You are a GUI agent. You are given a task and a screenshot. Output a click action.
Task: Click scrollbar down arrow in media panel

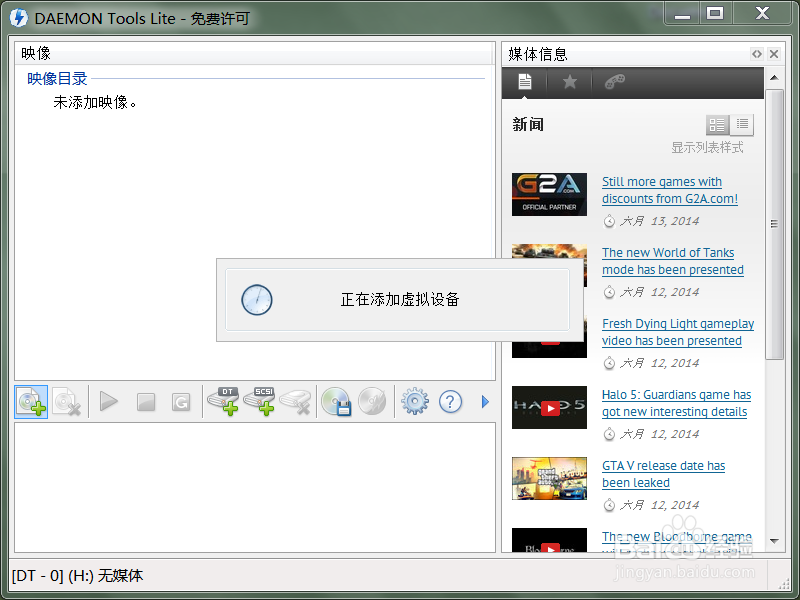point(774,541)
